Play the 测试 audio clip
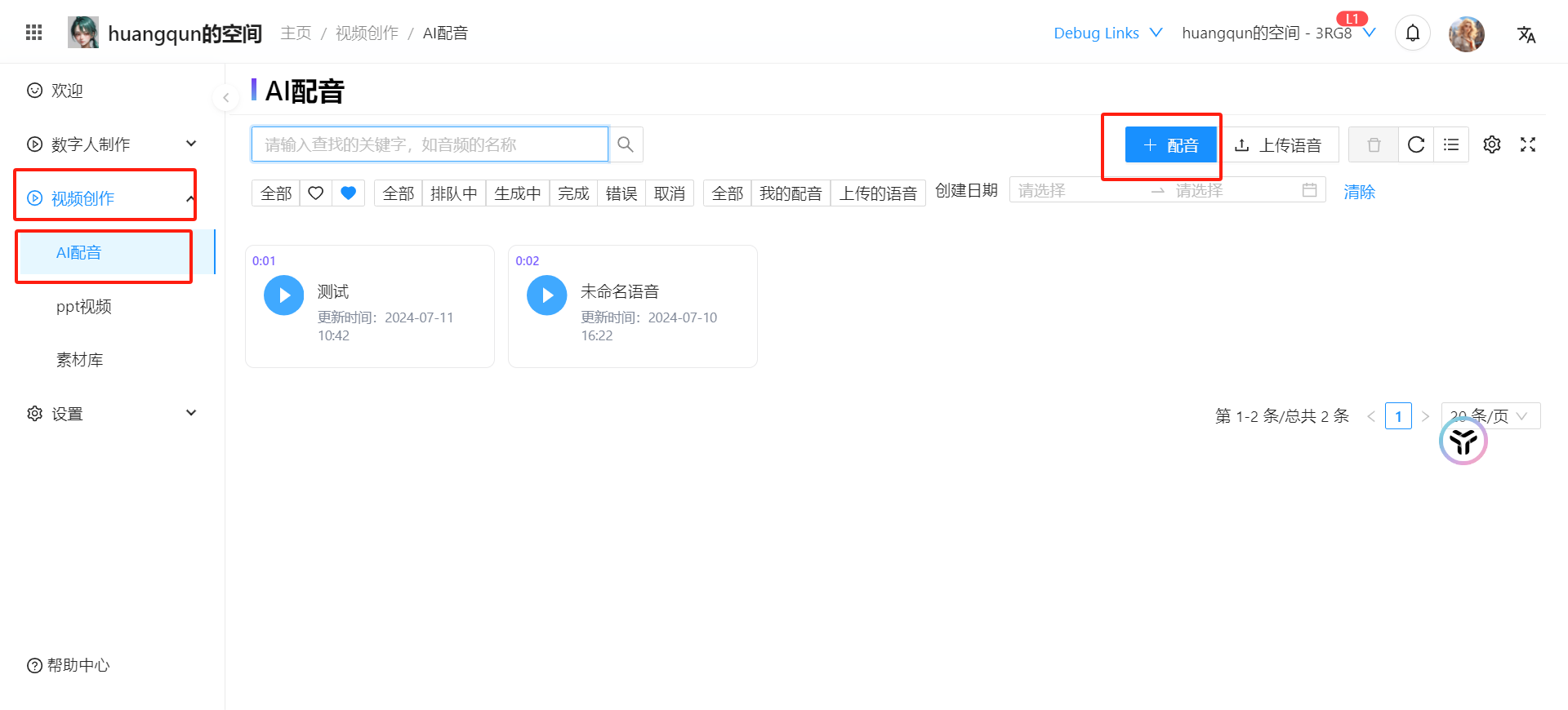The width and height of the screenshot is (1568, 710). coord(283,295)
